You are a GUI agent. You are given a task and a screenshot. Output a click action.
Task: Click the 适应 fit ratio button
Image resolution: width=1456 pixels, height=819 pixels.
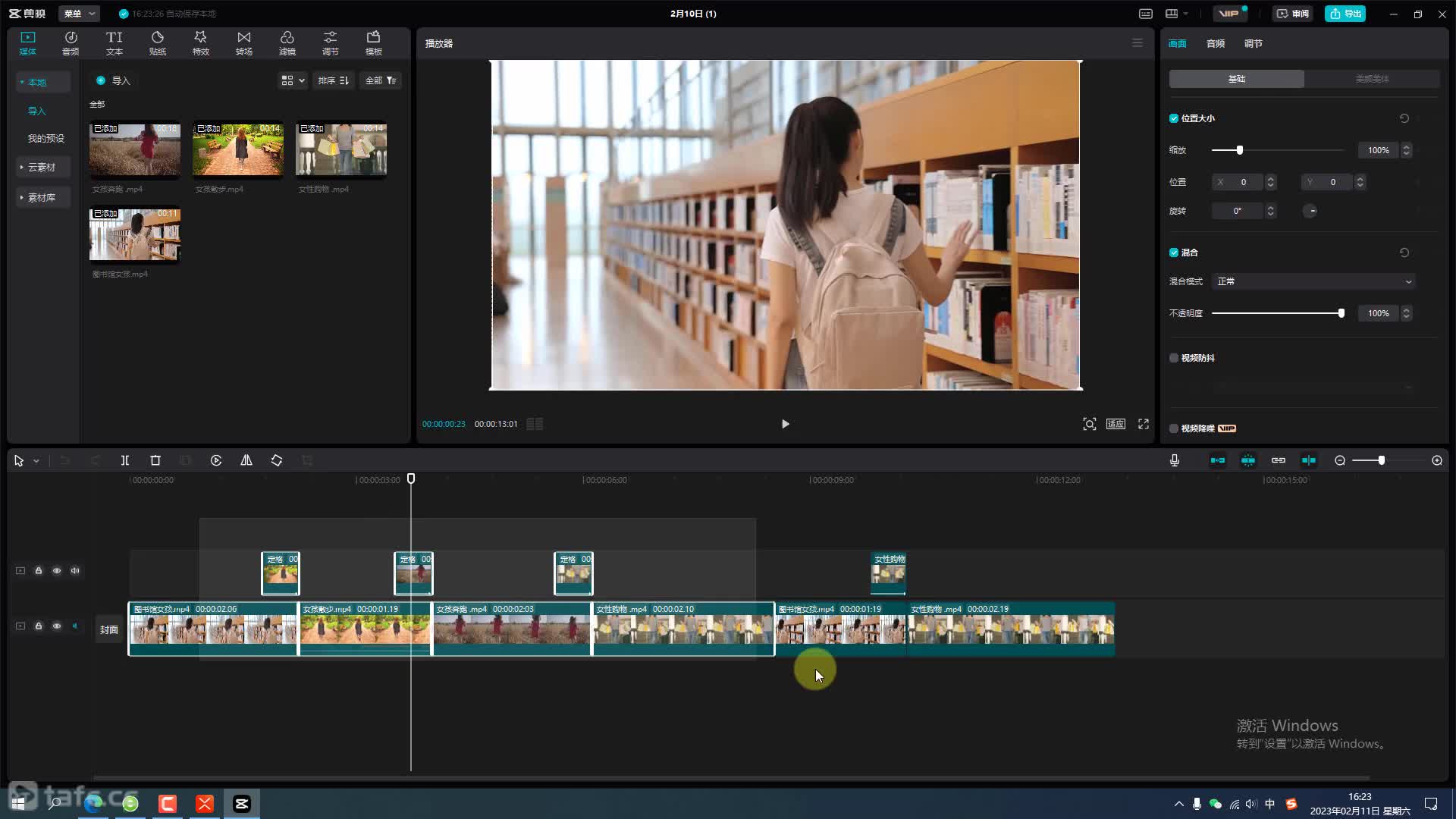tap(1116, 424)
